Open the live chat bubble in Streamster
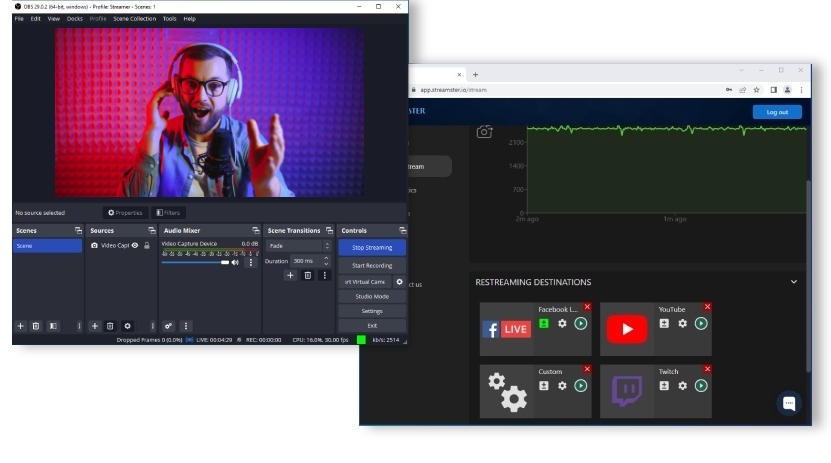The width and height of the screenshot is (831, 463). 789,404
